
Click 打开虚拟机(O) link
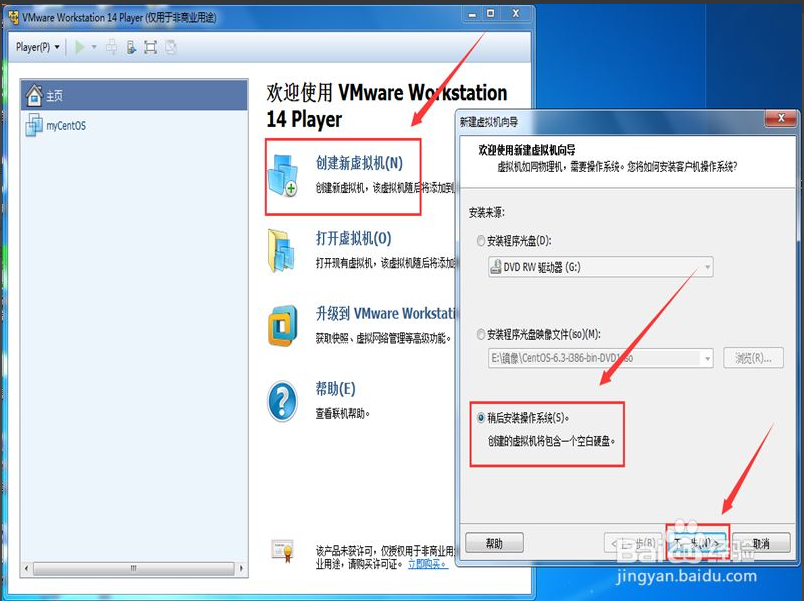pos(353,238)
